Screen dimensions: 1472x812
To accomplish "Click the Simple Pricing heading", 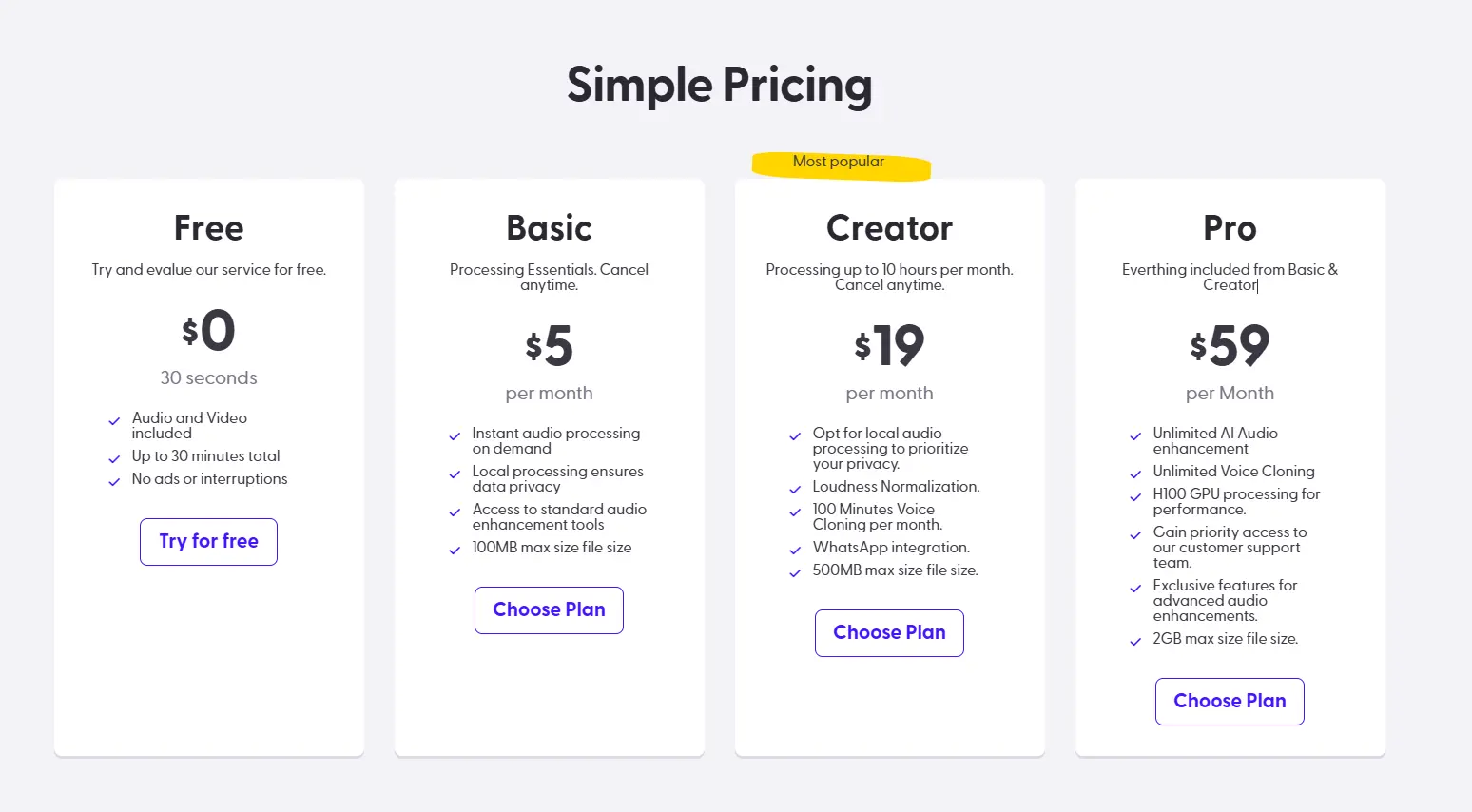I will pyautogui.click(x=720, y=86).
